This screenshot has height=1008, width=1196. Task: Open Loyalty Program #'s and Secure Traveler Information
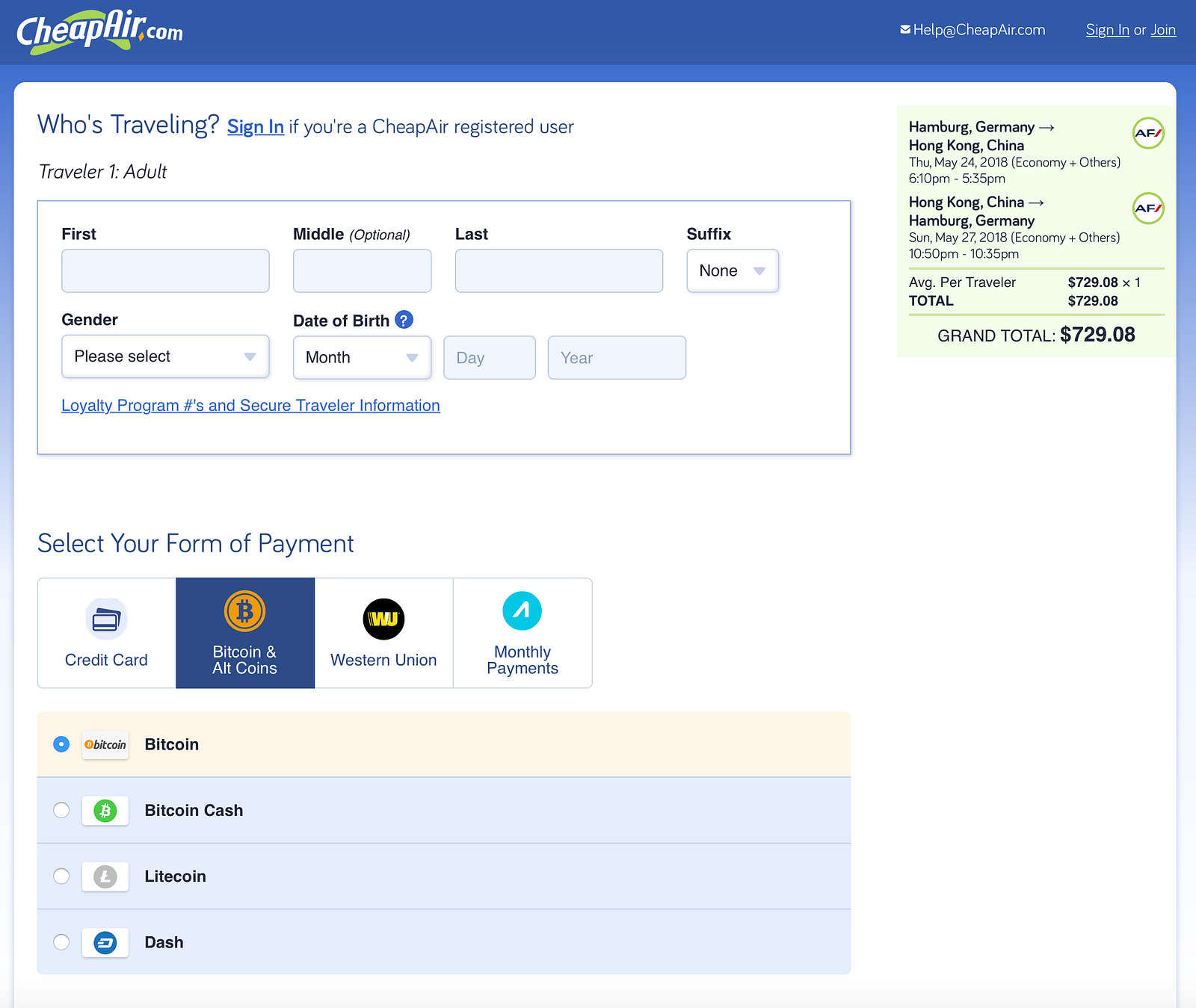(x=250, y=406)
